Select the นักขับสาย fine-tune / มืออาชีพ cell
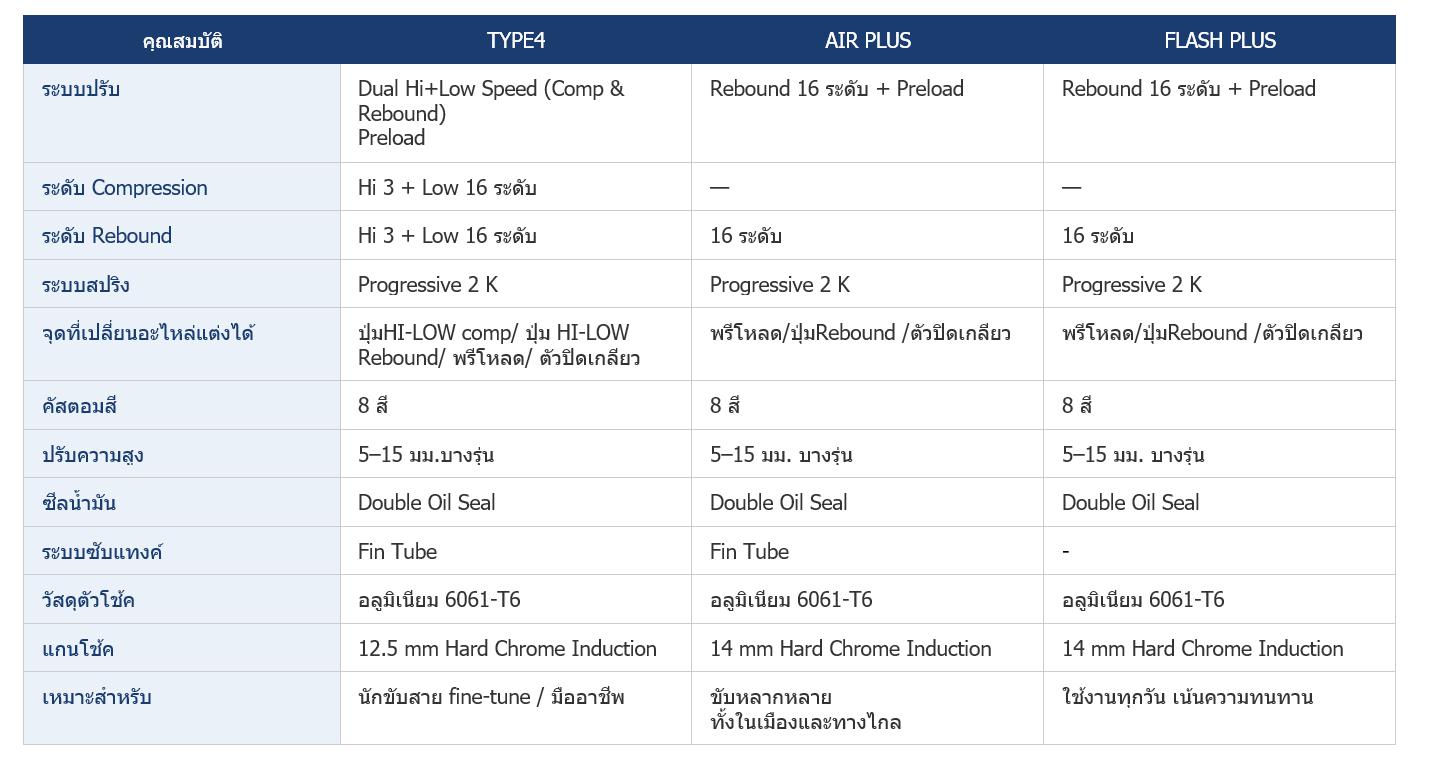This screenshot has height=776, width=1434. (491, 697)
